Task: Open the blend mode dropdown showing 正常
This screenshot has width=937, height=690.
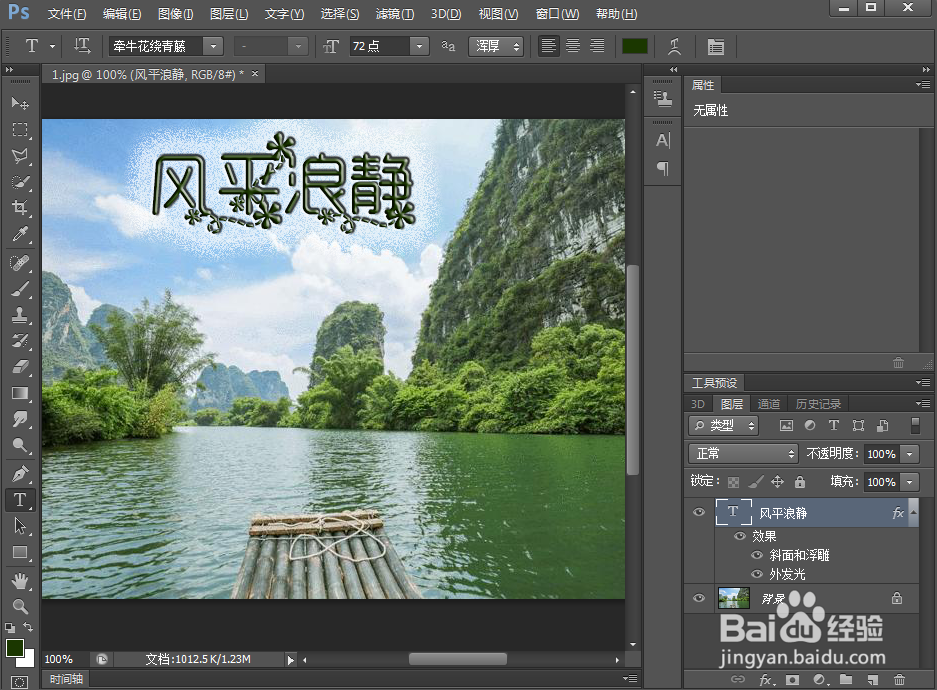Action: tap(743, 453)
